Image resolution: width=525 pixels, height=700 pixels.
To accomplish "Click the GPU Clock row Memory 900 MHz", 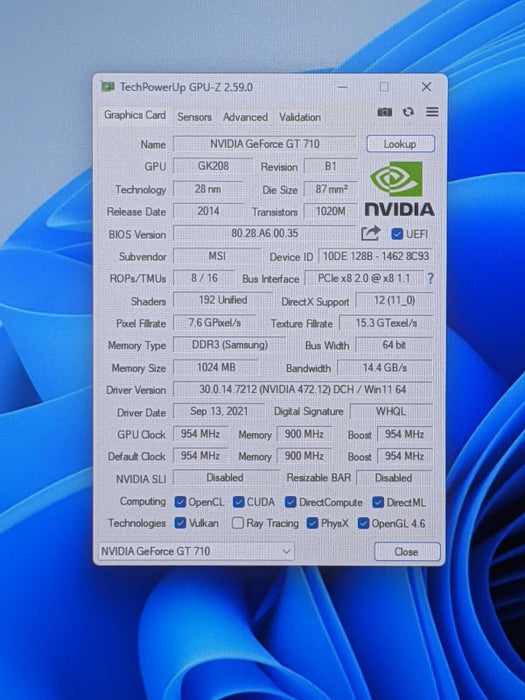I will pyautogui.click(x=304, y=434).
